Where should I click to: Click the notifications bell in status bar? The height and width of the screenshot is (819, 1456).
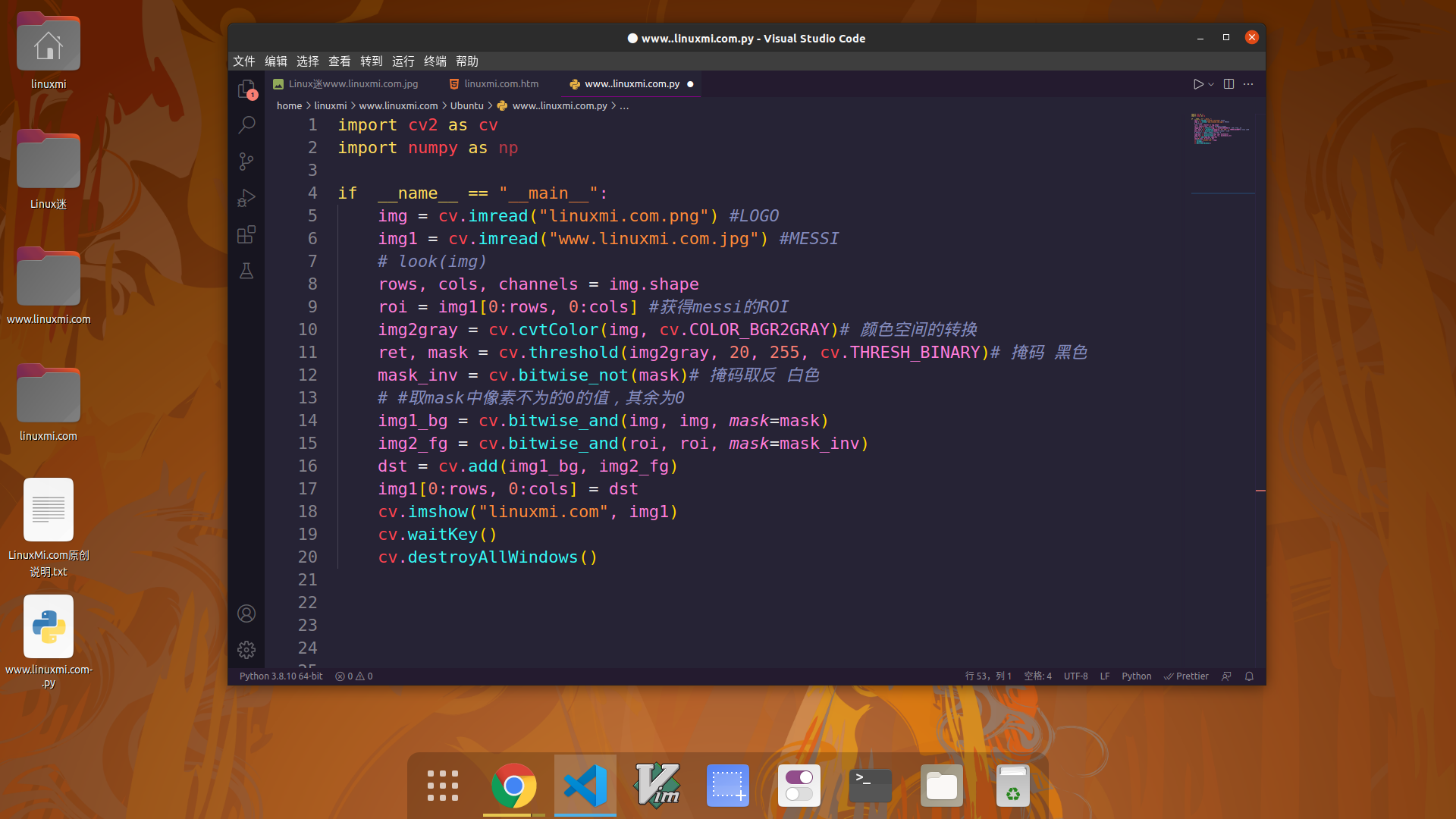(x=1248, y=676)
